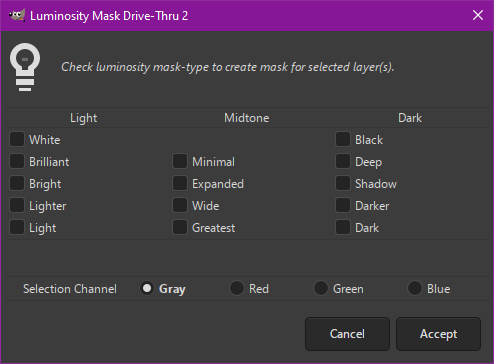Toggle the Deep mask checkbox
This screenshot has height=364, width=494.
coord(343,161)
